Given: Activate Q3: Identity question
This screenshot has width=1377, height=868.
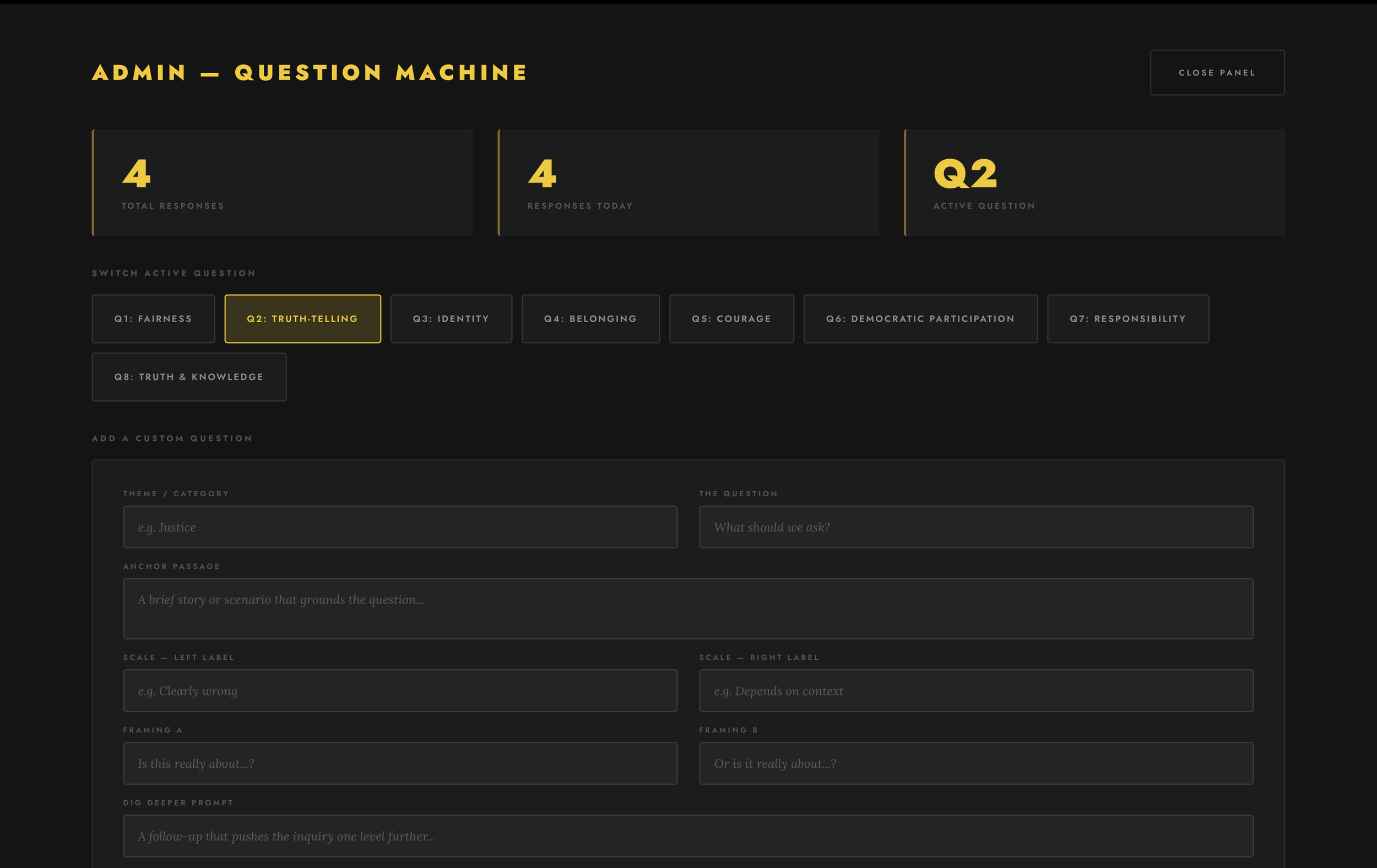Looking at the screenshot, I should (x=451, y=319).
